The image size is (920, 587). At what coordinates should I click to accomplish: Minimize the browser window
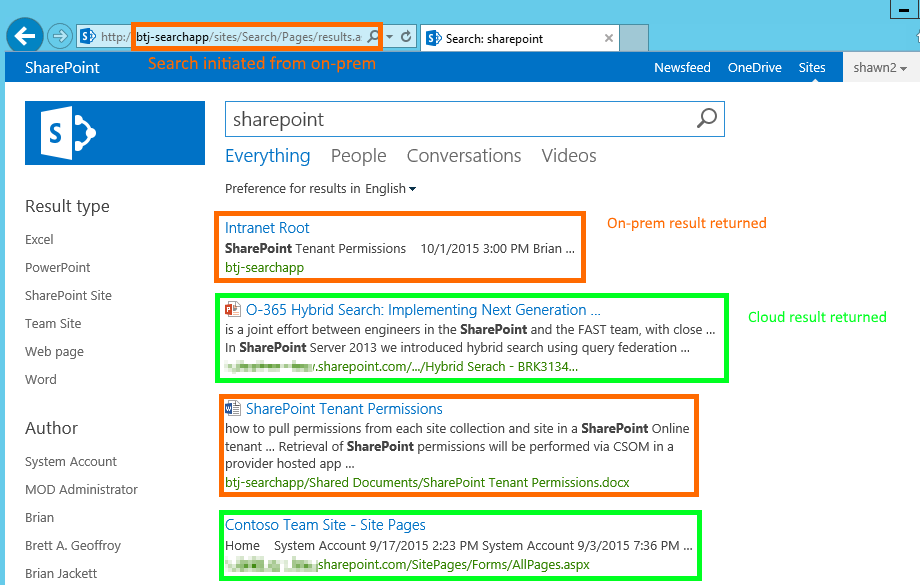pos(904,9)
